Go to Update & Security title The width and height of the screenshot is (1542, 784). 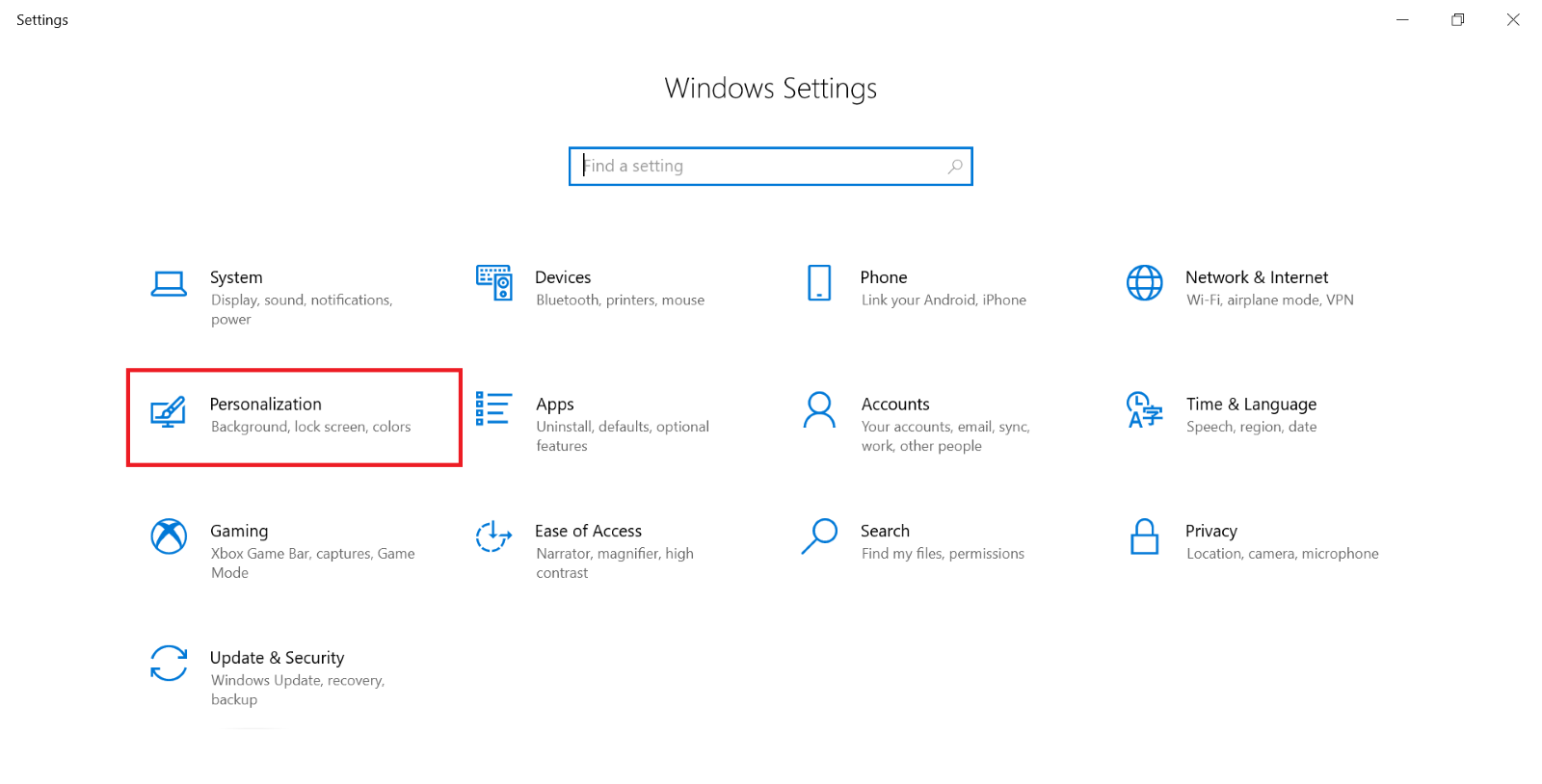(277, 658)
